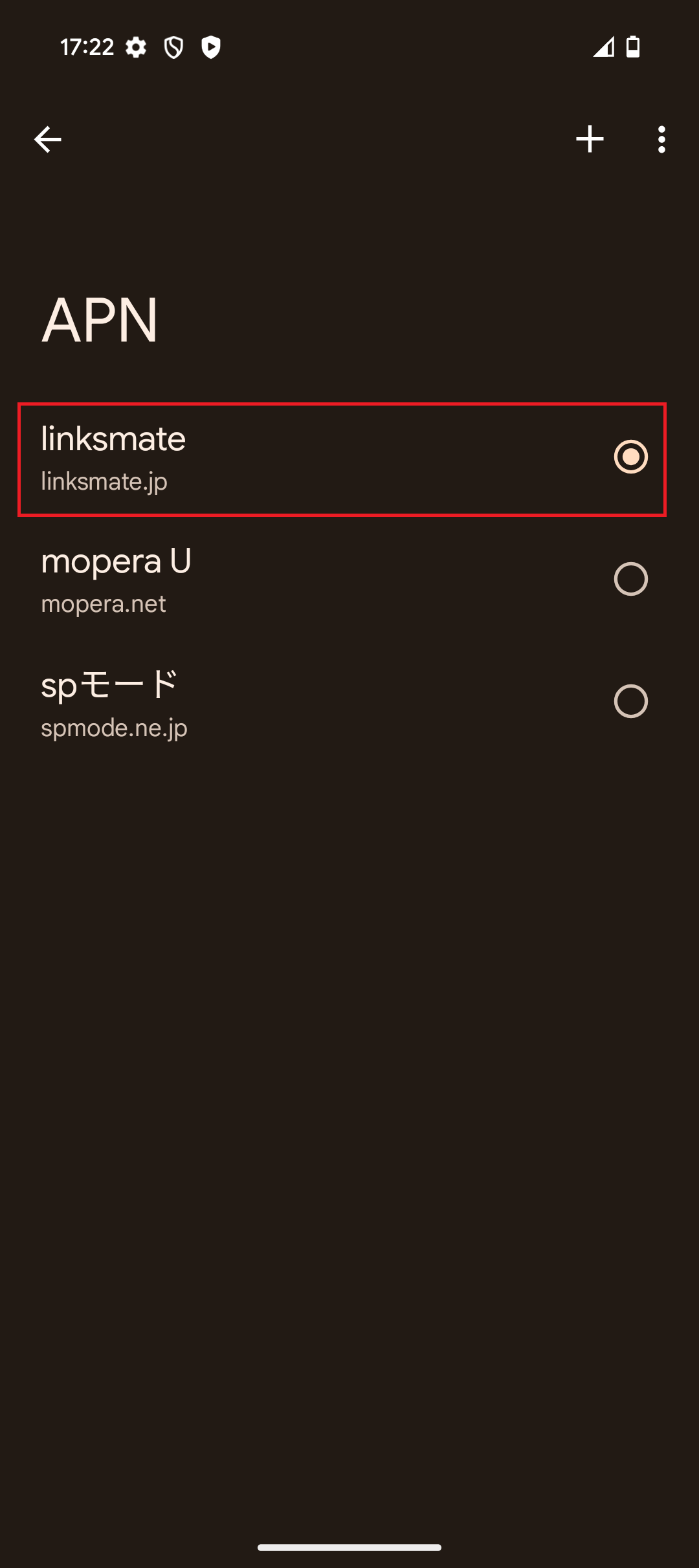
Task: Select the mopera U radio button
Action: coord(630,579)
